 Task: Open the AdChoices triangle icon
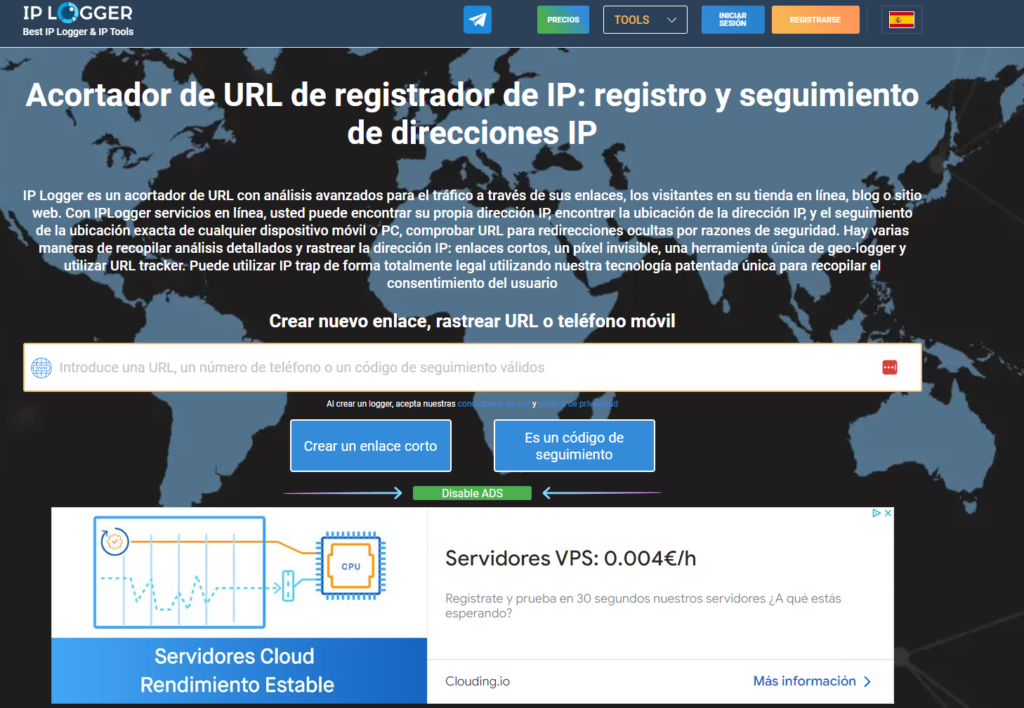click(876, 513)
